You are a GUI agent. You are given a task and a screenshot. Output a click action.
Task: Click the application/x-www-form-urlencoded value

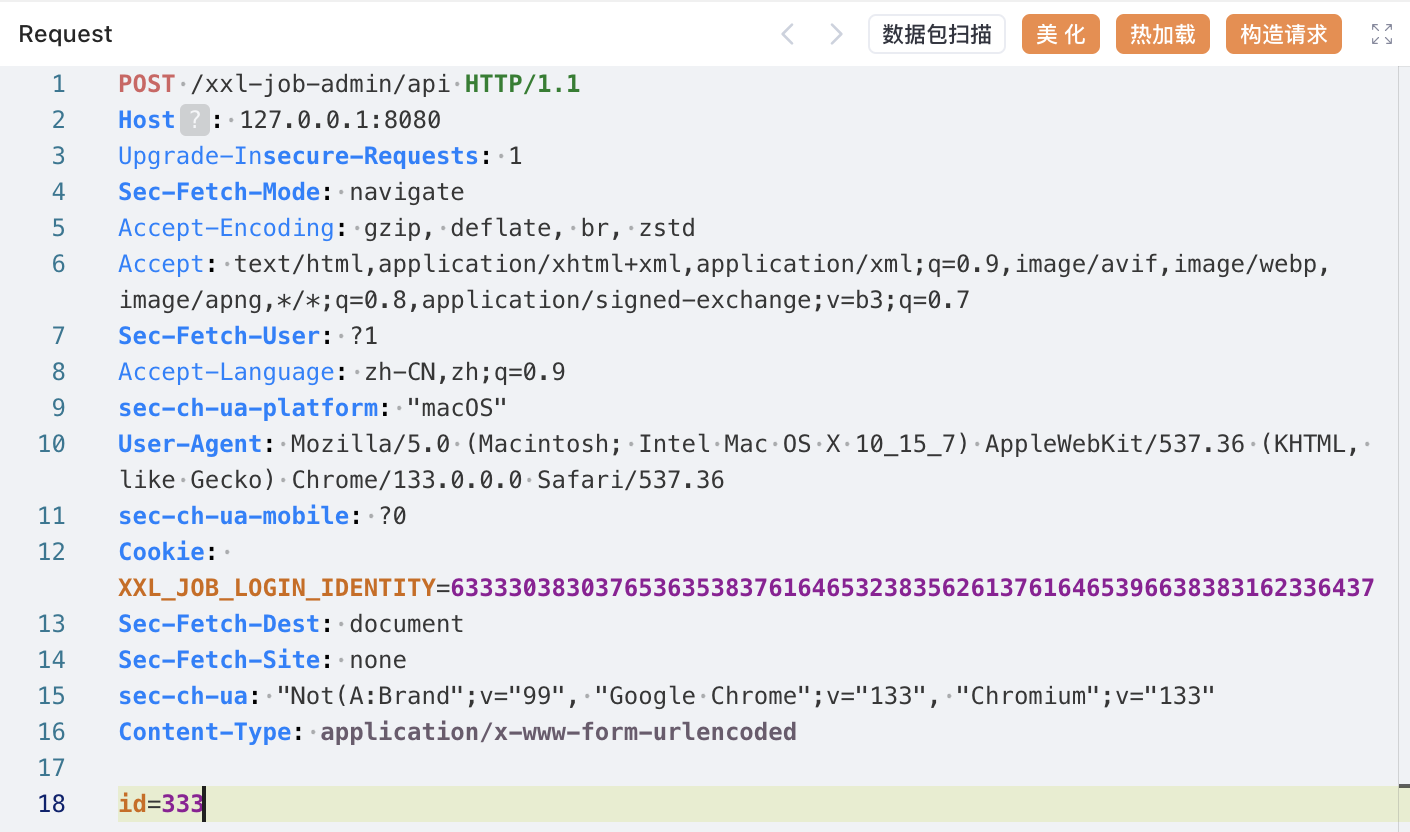[x=558, y=732]
